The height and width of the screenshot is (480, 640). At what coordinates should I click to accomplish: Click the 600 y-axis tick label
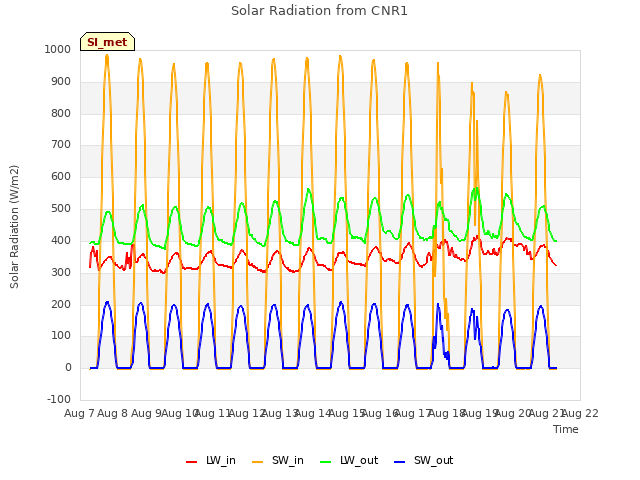pos(61,177)
